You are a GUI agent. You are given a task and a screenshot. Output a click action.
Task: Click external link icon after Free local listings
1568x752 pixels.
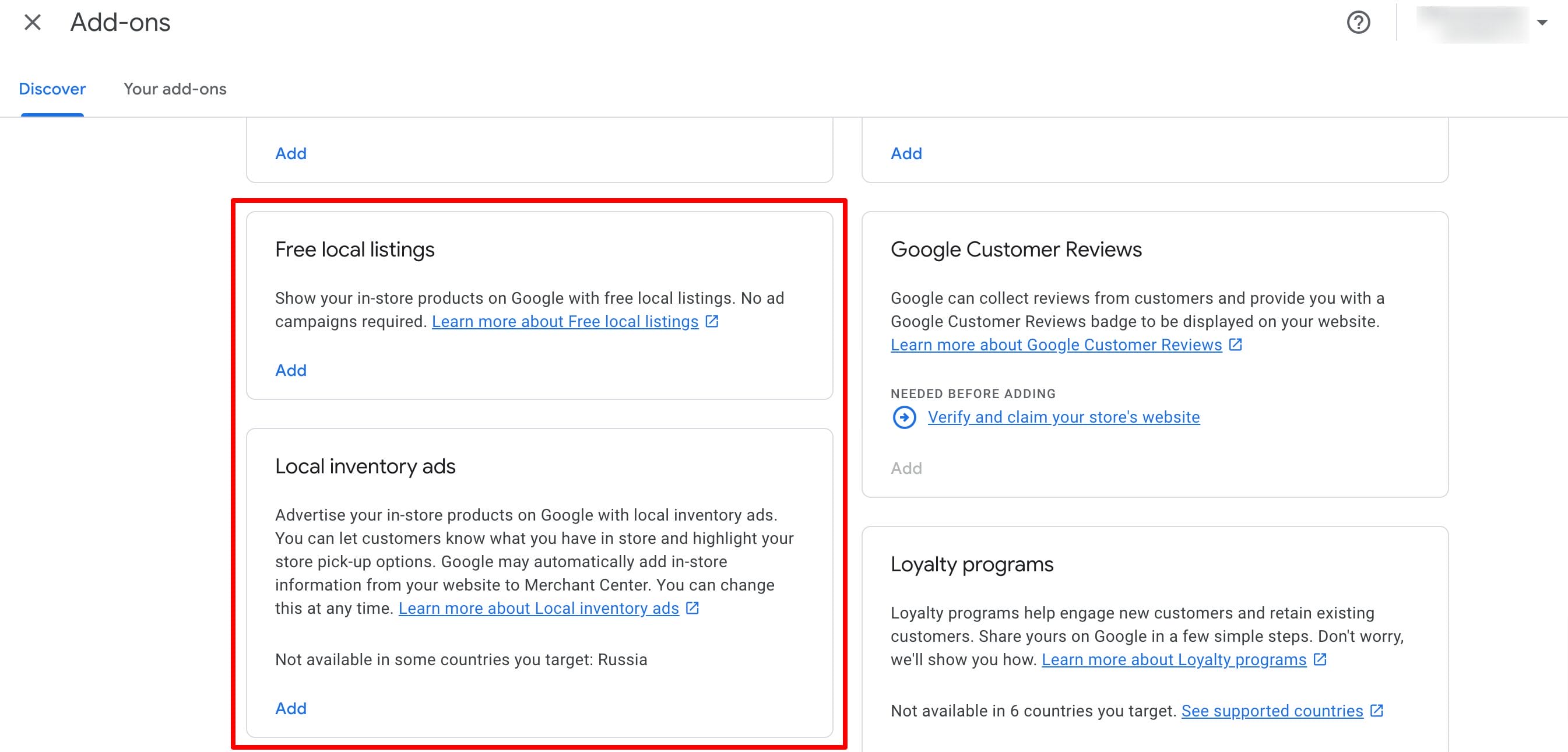[x=712, y=321]
